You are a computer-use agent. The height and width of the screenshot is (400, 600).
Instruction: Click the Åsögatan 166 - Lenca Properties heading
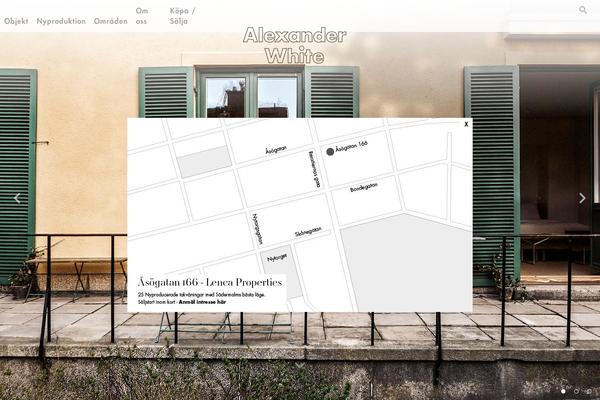point(210,282)
